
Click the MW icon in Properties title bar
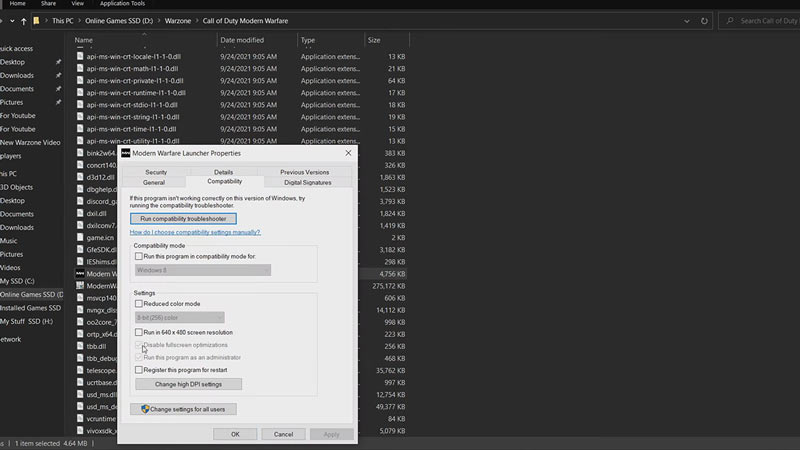tap(126, 153)
